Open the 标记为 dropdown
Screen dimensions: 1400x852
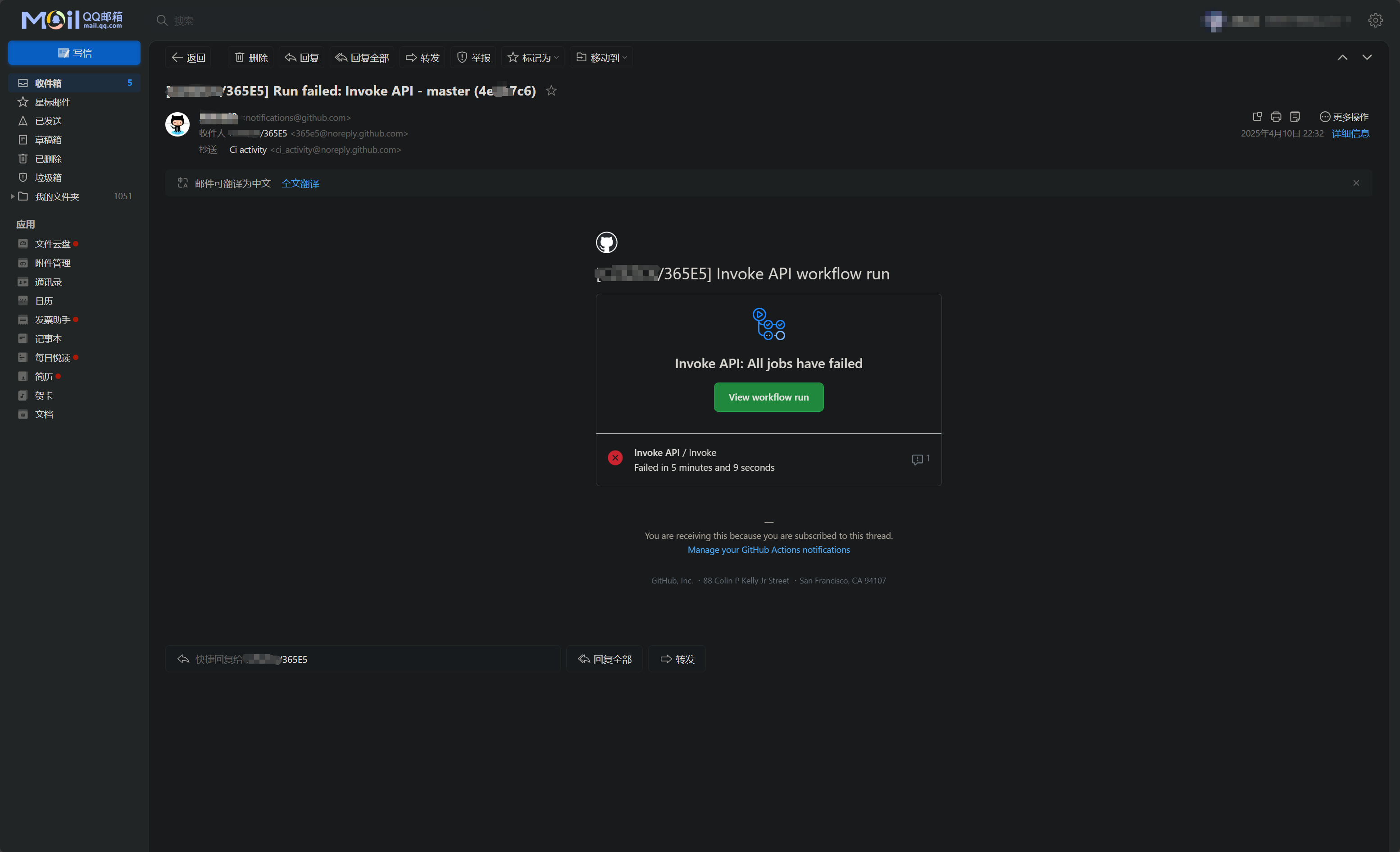click(x=532, y=57)
